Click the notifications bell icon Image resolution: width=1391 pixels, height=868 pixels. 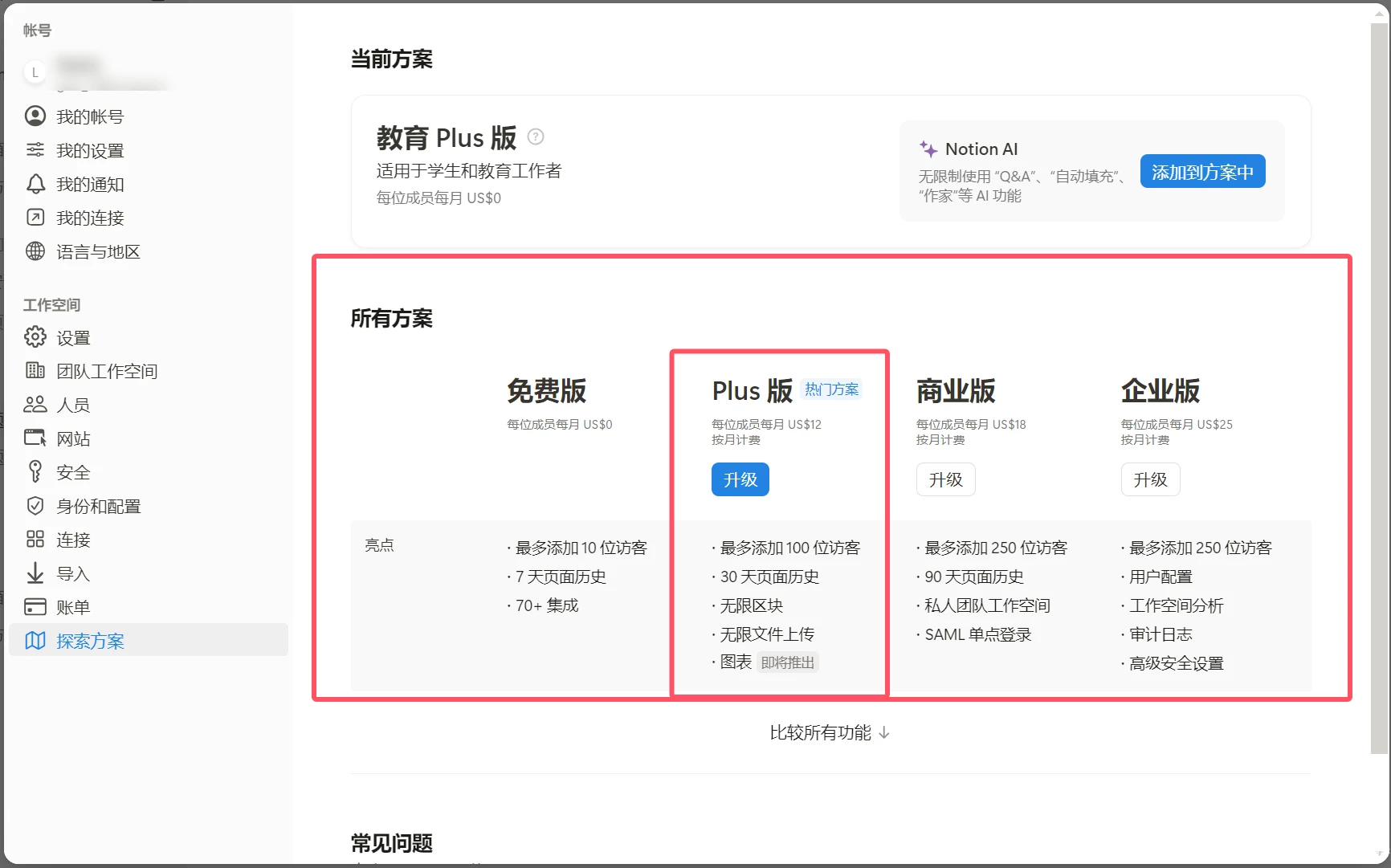[x=35, y=184]
